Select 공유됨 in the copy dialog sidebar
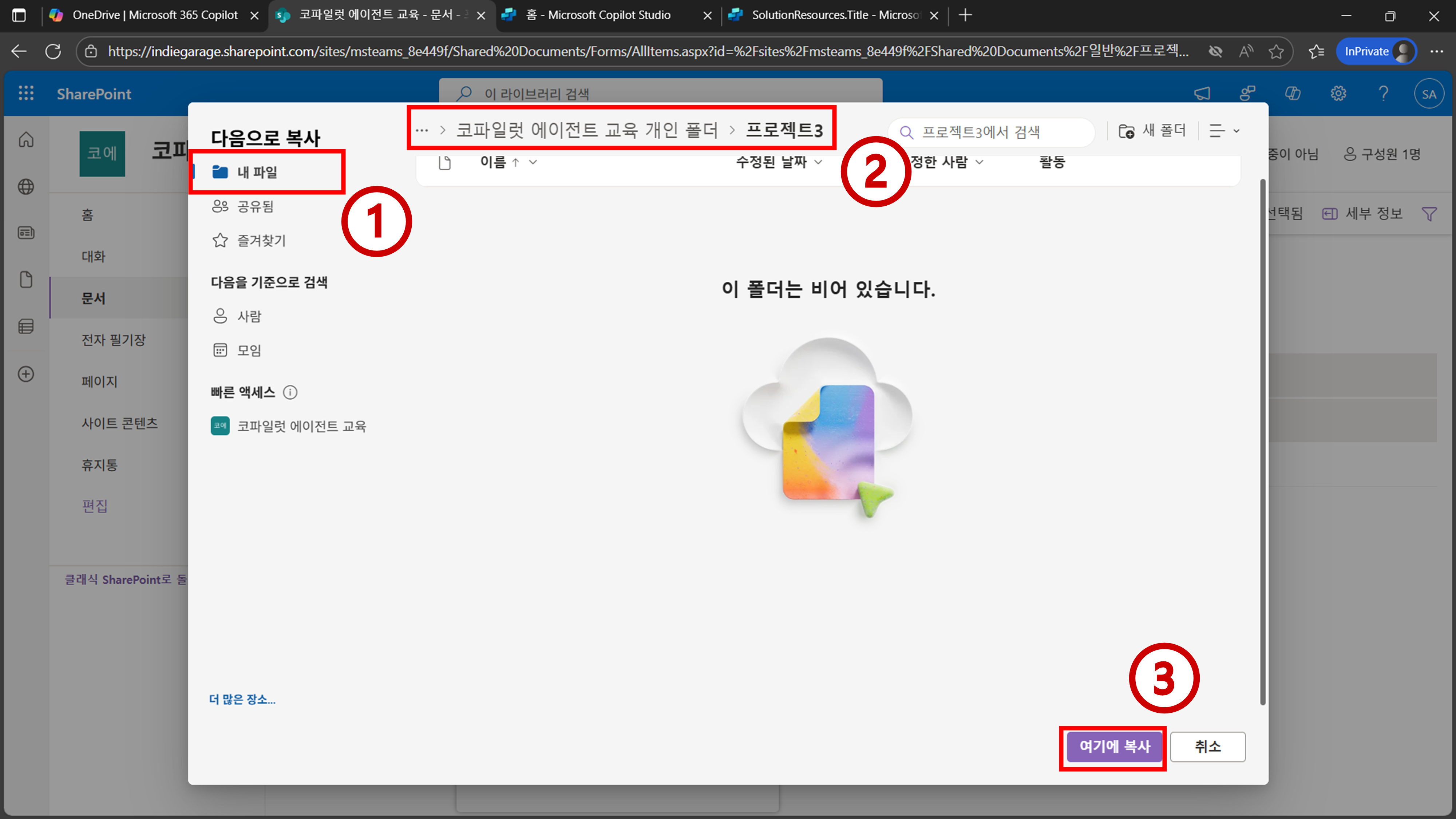The width and height of the screenshot is (1456, 819). [255, 206]
